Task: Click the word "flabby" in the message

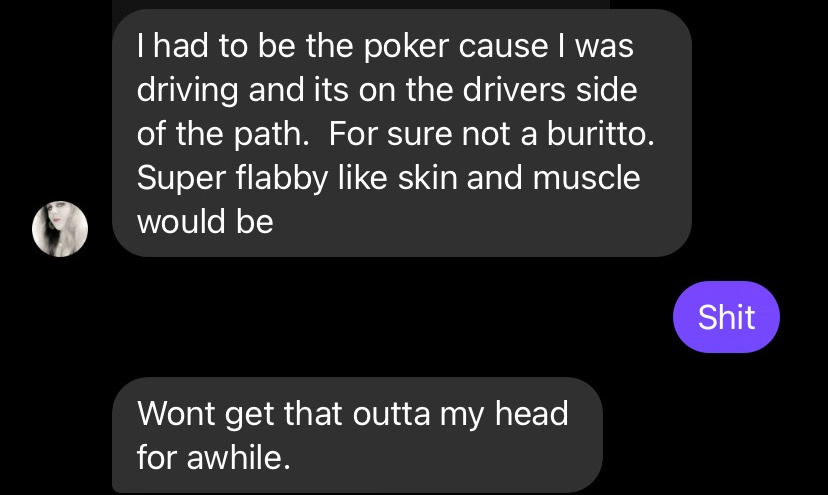Action: tap(283, 178)
